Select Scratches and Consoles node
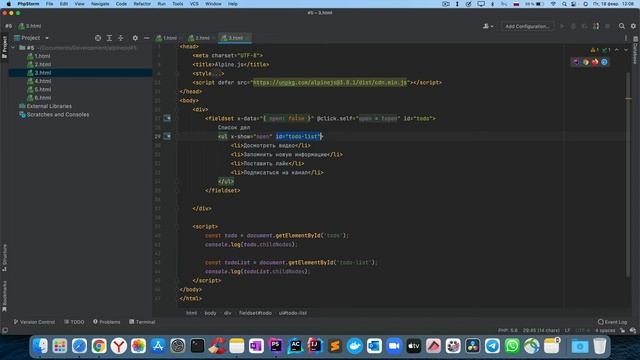640x360 pixels. pyautogui.click(x=54, y=115)
